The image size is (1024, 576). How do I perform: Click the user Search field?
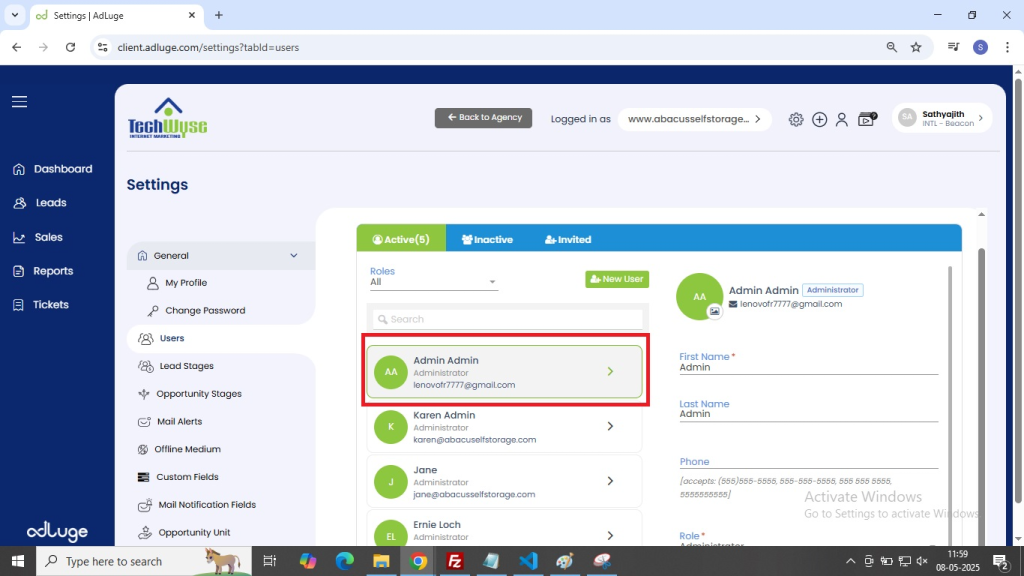click(x=508, y=319)
